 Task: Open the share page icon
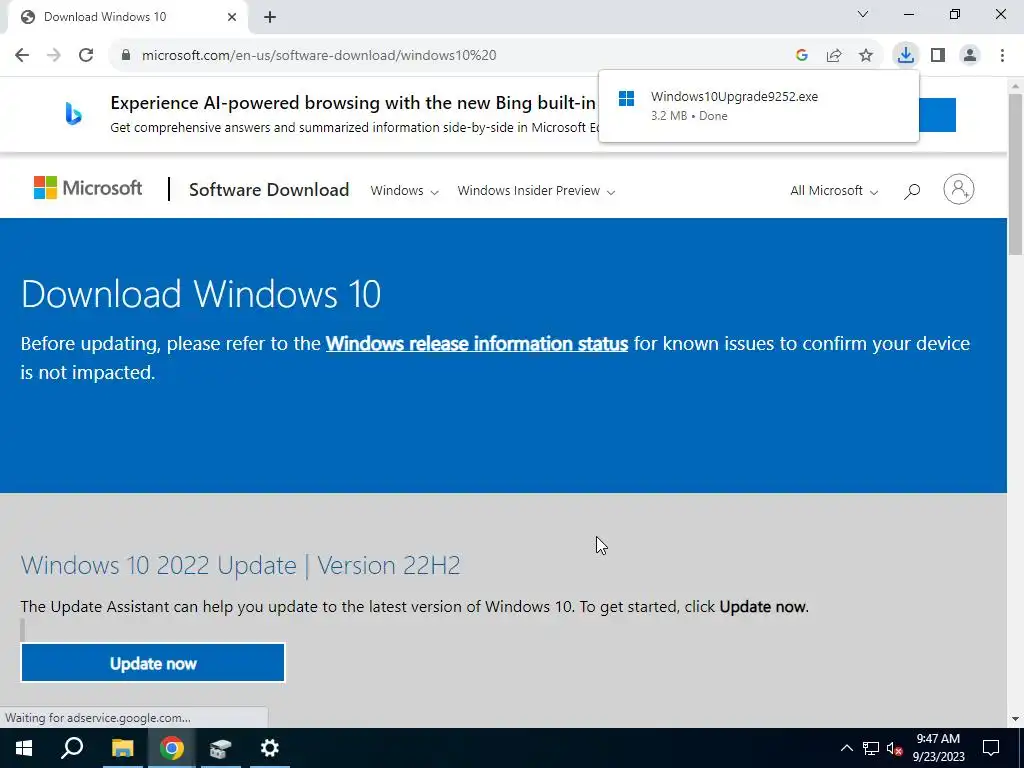[834, 56]
